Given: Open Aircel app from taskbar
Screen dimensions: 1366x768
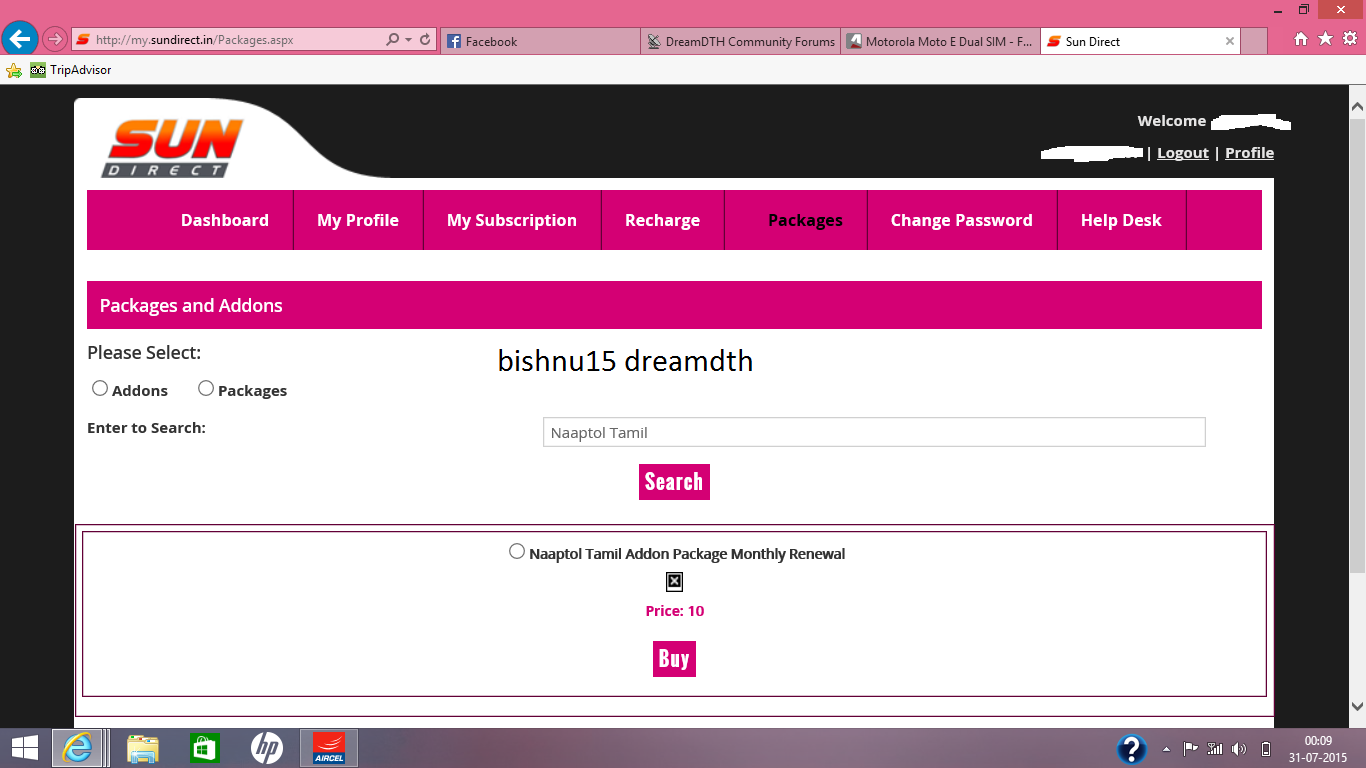Looking at the screenshot, I should [329, 748].
